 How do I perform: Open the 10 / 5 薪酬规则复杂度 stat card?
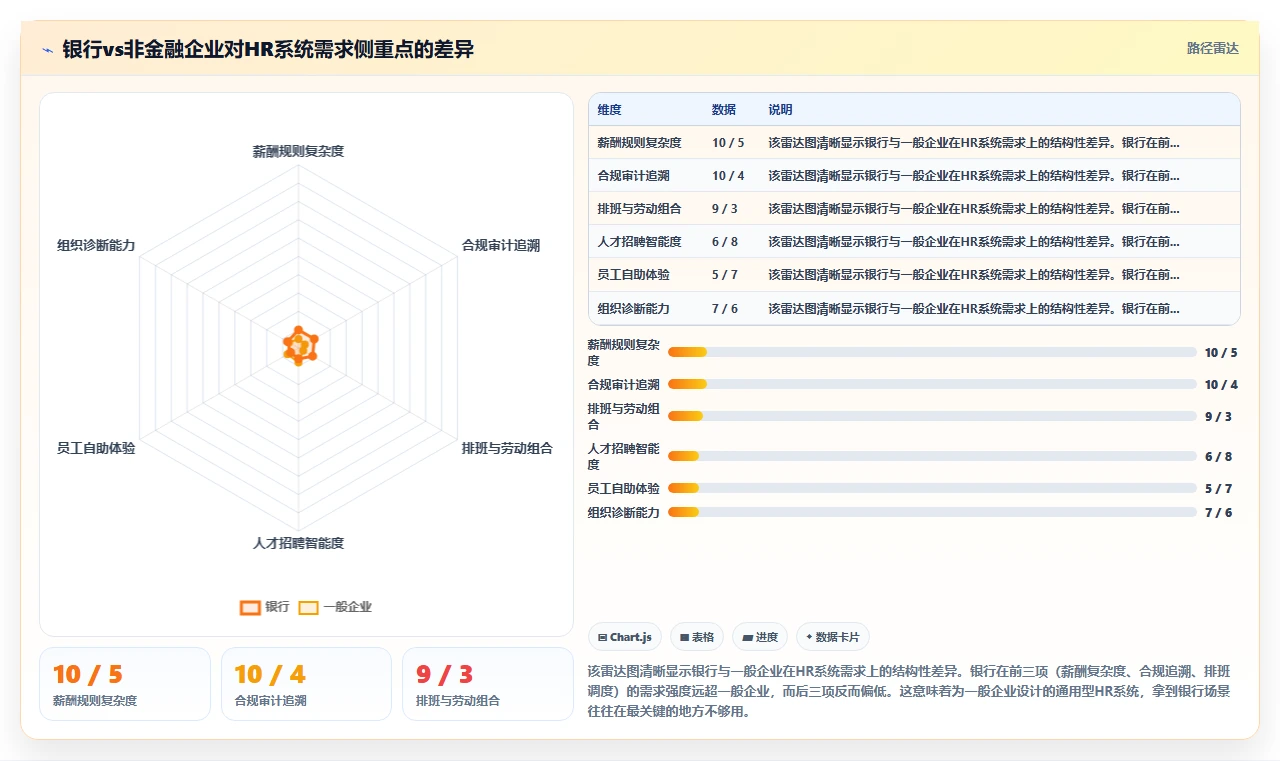click(125, 684)
